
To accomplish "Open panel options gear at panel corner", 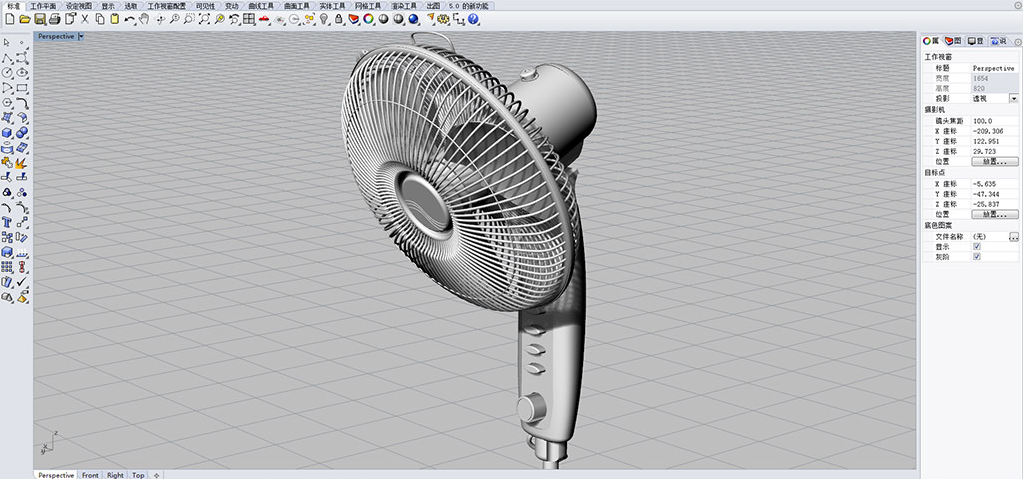I will point(1018,42).
